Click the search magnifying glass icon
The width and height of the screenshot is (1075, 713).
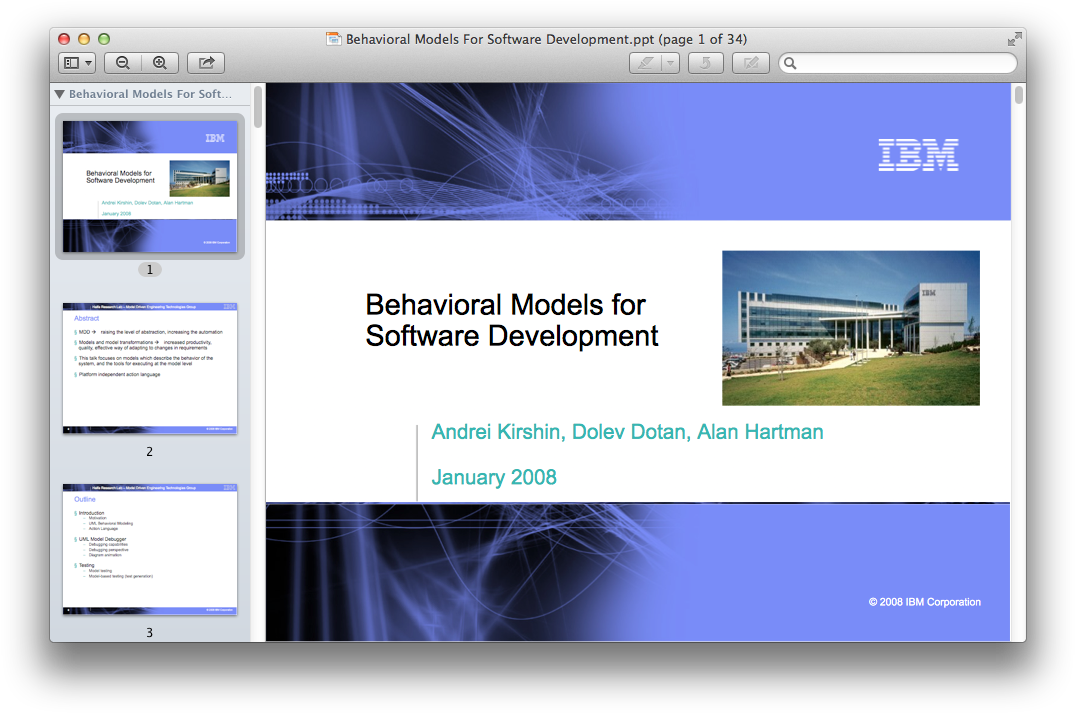pyautogui.click(x=790, y=63)
